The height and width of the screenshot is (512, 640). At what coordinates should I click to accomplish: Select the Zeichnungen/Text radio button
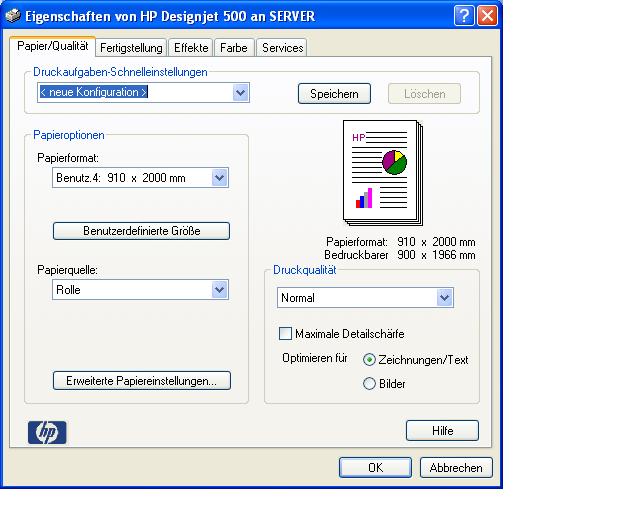(369, 360)
